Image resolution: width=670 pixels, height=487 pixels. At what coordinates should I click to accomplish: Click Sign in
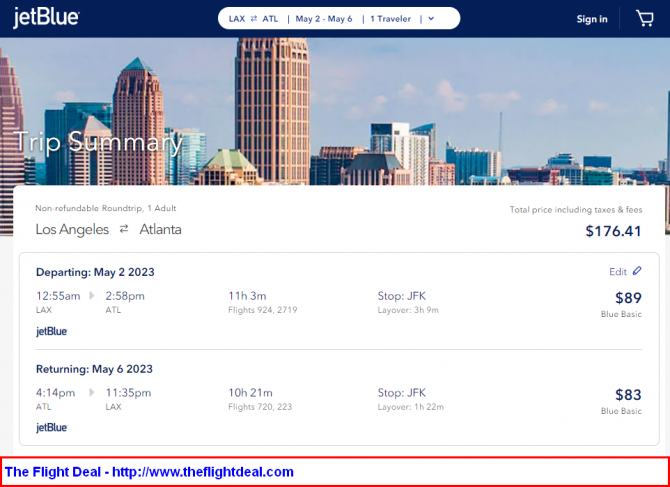592,19
